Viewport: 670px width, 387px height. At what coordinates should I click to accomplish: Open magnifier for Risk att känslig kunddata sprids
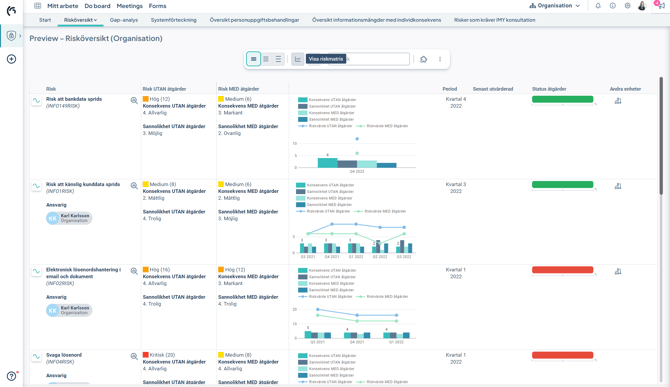click(134, 186)
